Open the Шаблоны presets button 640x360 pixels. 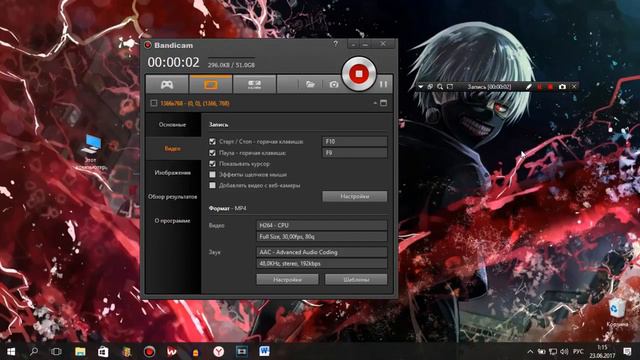[356, 280]
